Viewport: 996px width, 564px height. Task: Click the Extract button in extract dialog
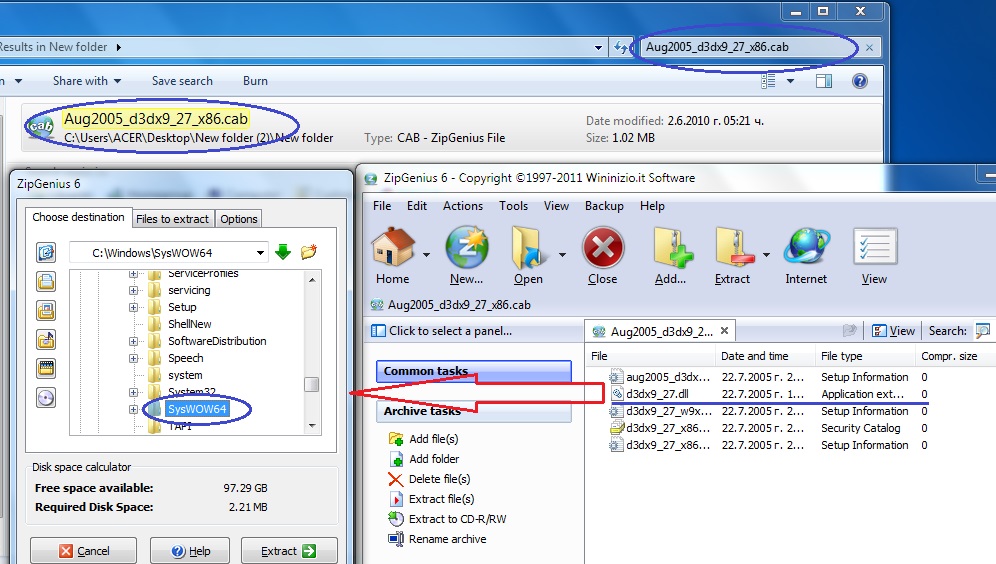[289, 551]
